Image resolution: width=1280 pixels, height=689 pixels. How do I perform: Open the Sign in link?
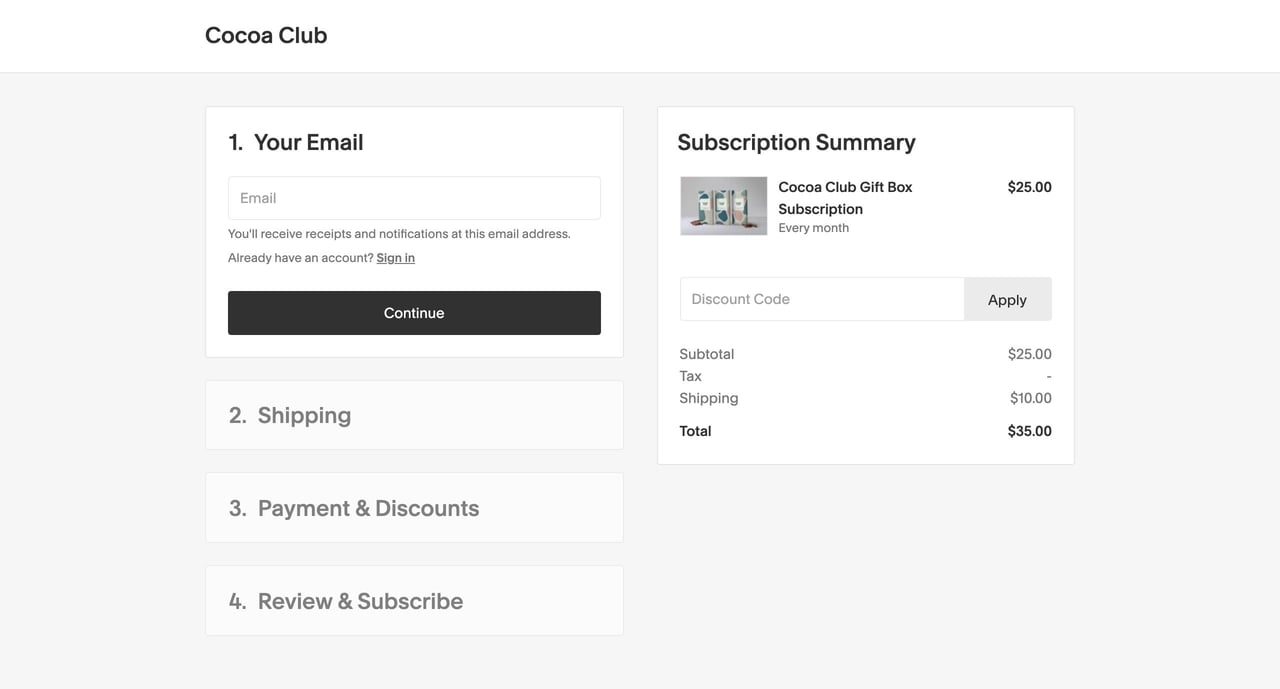coord(395,257)
